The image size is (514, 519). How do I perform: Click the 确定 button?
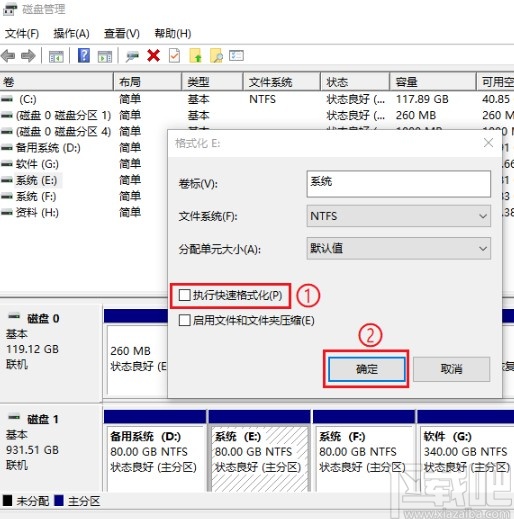pyautogui.click(x=367, y=369)
